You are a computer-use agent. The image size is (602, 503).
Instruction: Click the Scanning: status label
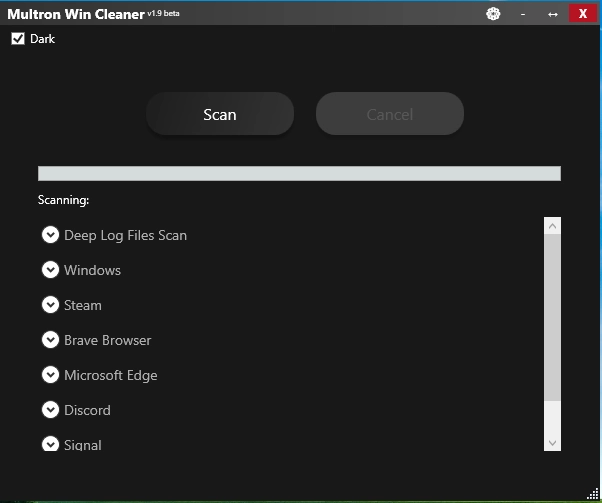pos(63,200)
